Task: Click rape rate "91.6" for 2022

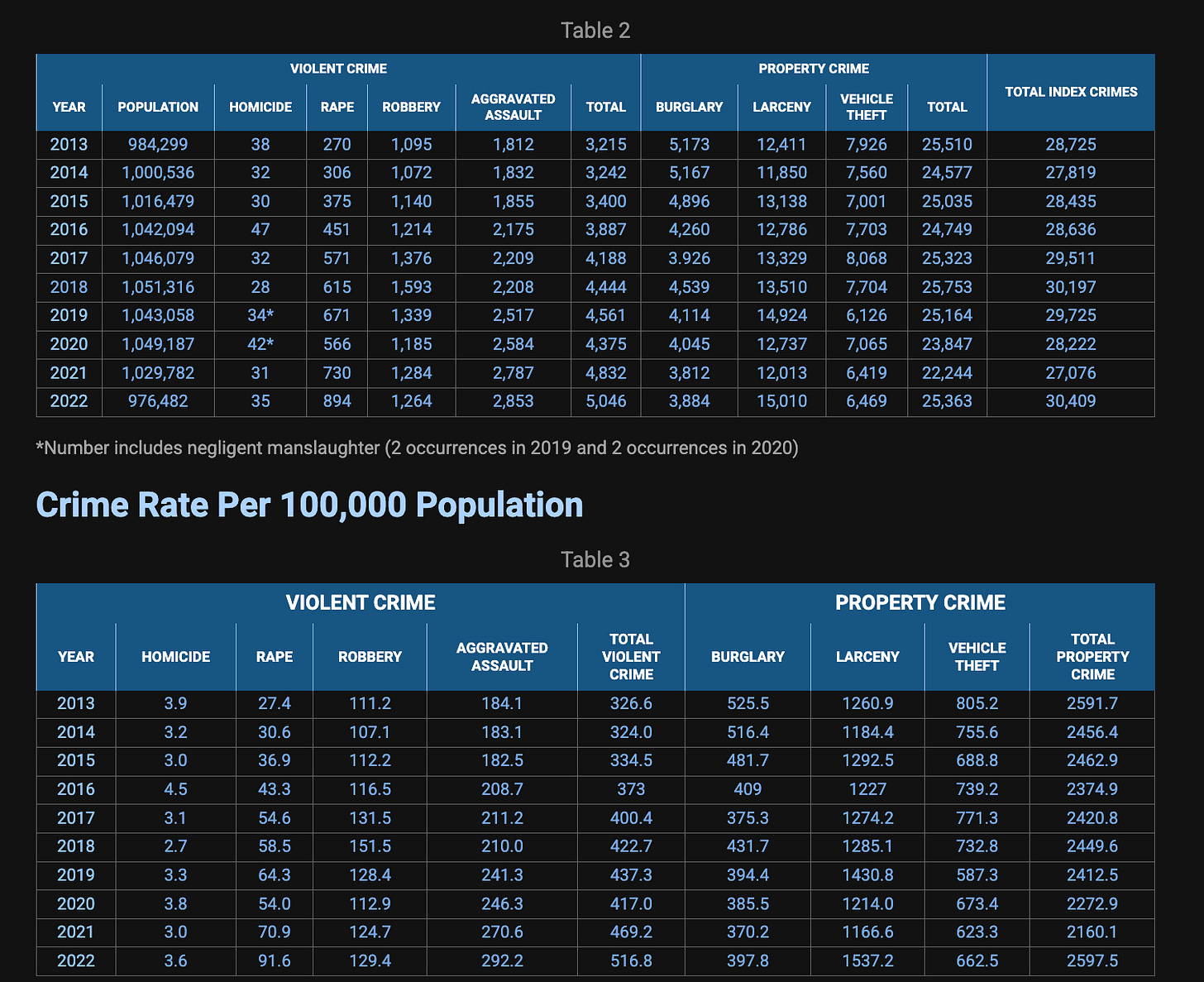Action: [x=274, y=961]
